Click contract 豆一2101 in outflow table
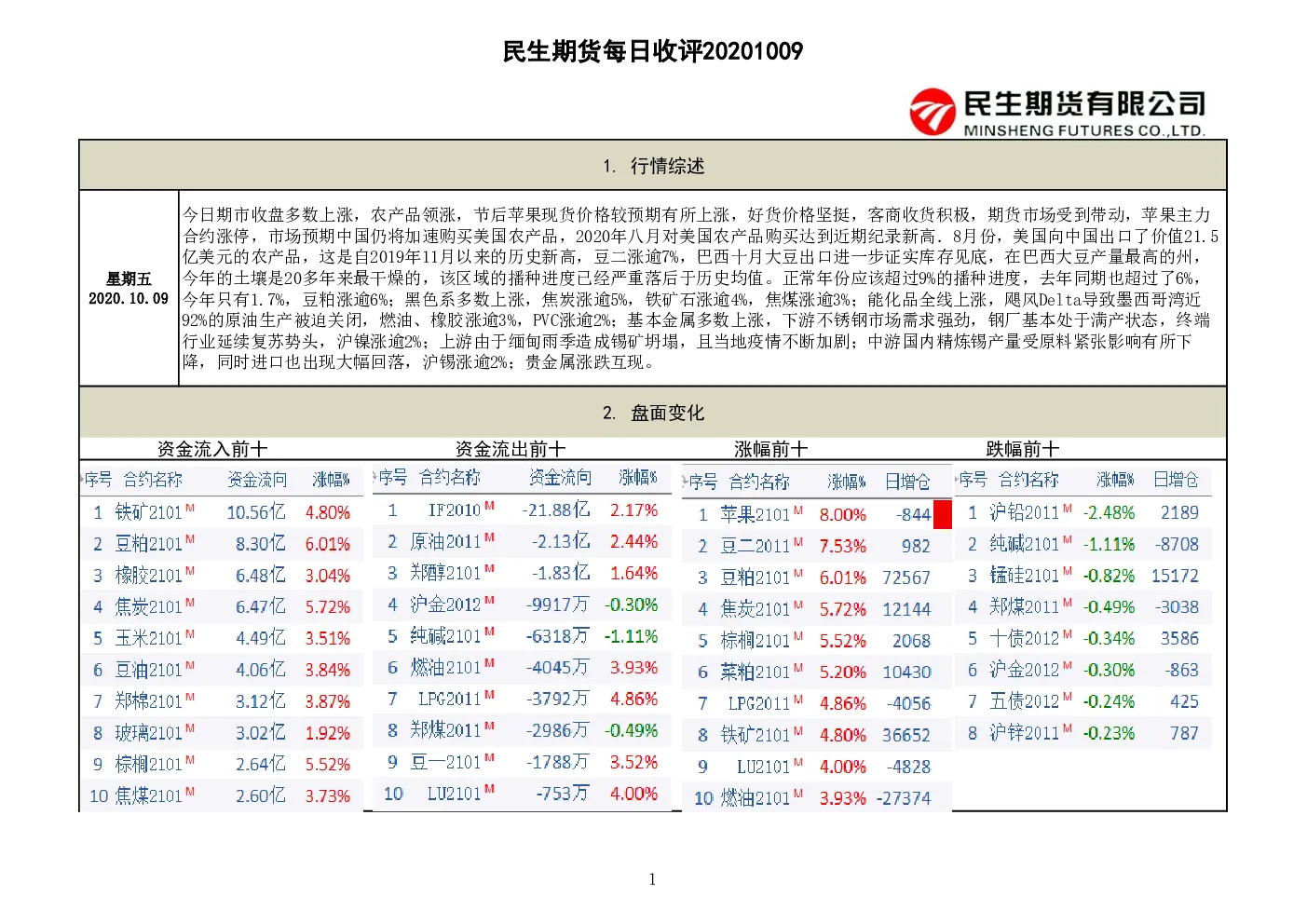1307x924 pixels. tap(445, 762)
